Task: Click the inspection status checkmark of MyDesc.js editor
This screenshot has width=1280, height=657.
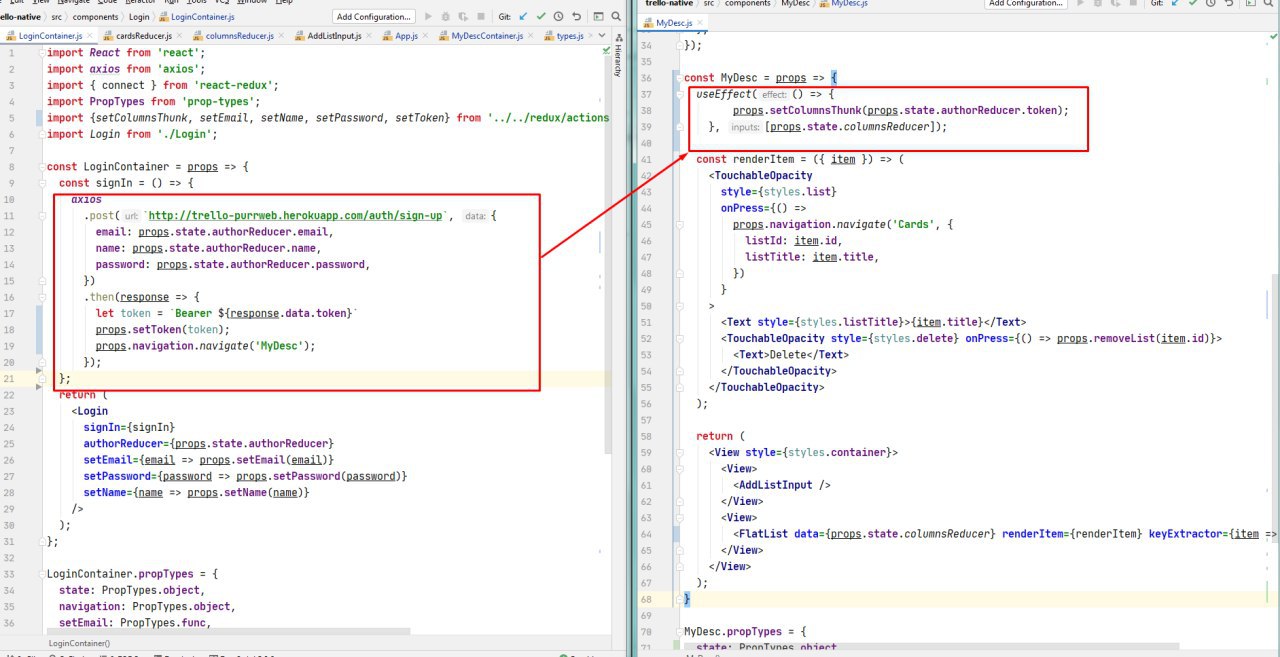Action: click(1273, 36)
